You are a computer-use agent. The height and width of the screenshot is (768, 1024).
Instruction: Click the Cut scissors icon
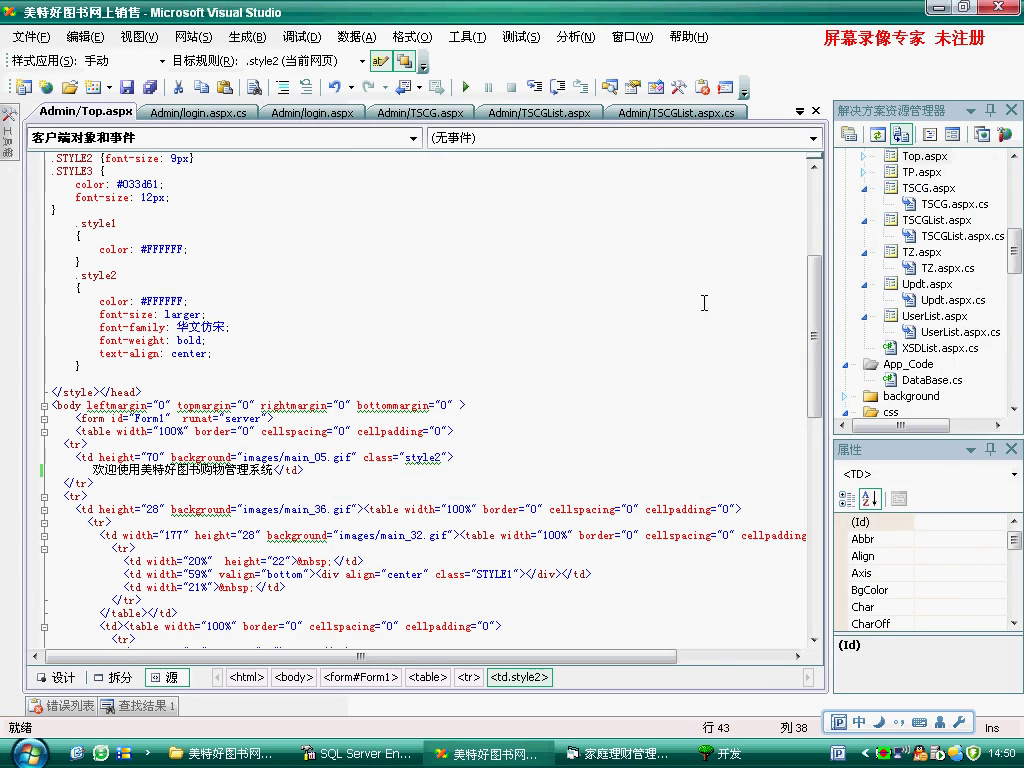(x=178, y=88)
